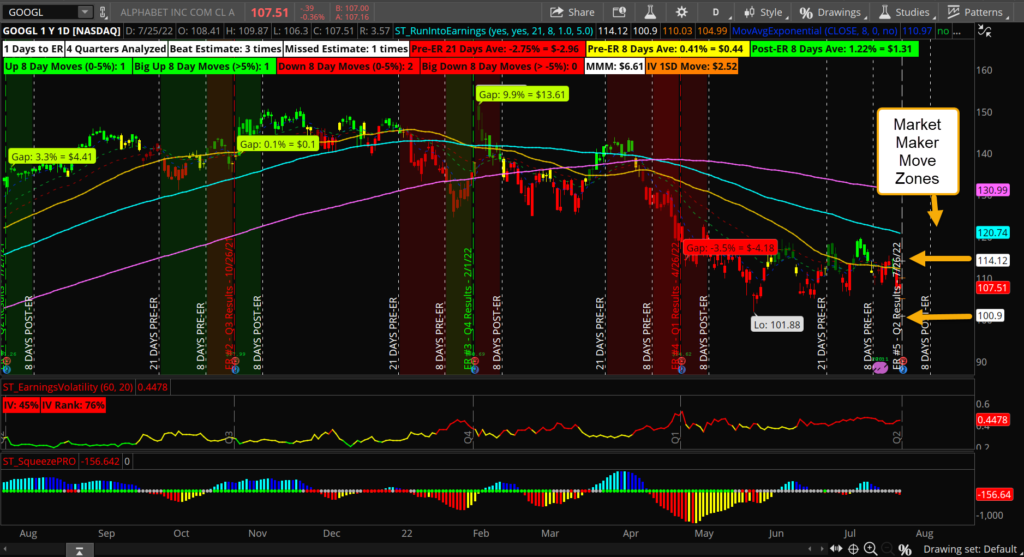
Task: Click the 'IV 1SD Move: $2.52' label
Action: point(692,67)
